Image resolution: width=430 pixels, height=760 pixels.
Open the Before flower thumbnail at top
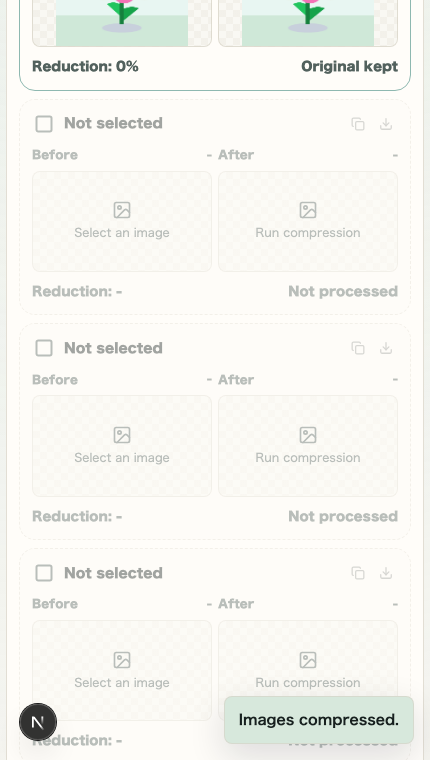point(122,23)
